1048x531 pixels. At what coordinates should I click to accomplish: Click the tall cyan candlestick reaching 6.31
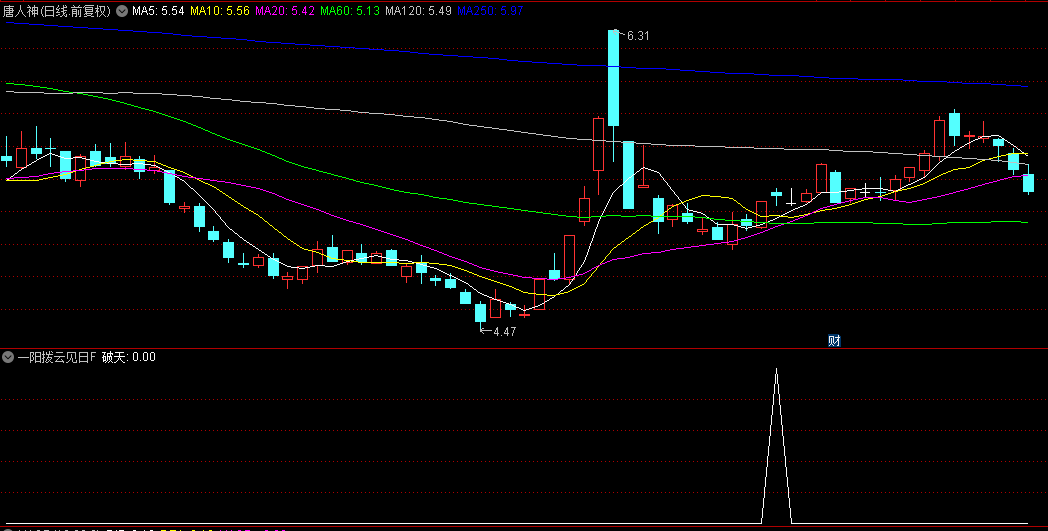(613, 78)
